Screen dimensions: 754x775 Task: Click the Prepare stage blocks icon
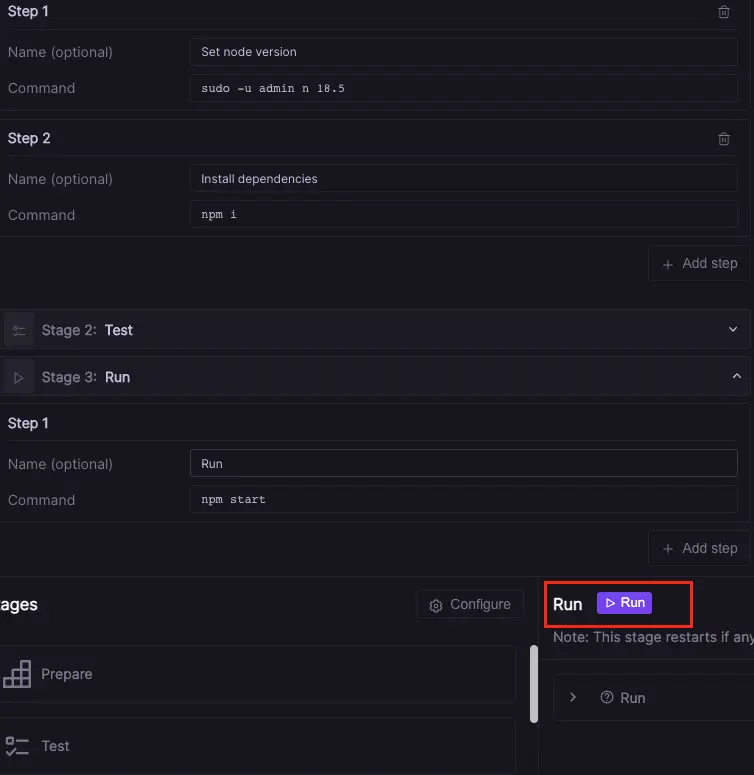coord(17,675)
